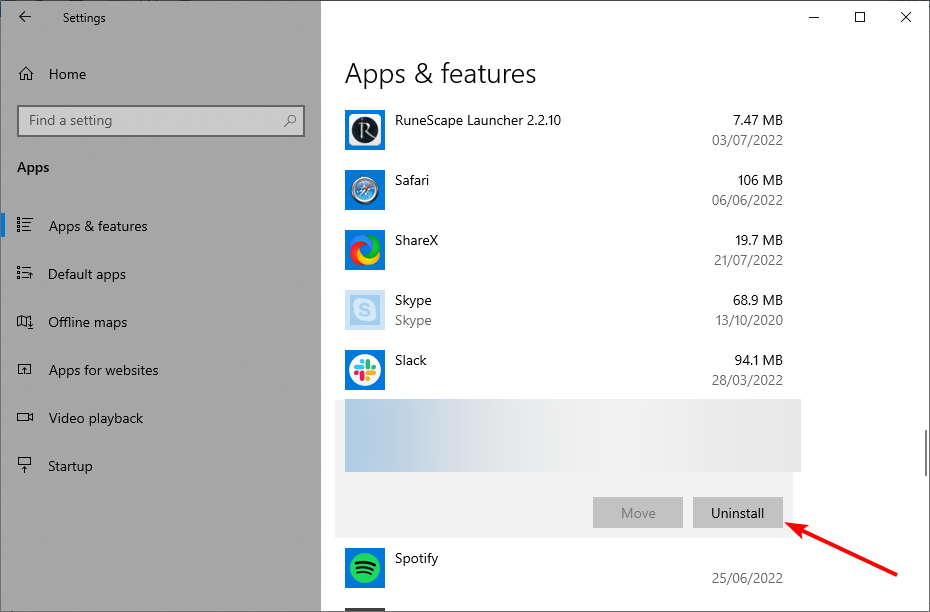The width and height of the screenshot is (930, 612).
Task: Click the 03/07/2022 install date
Action: click(x=747, y=141)
